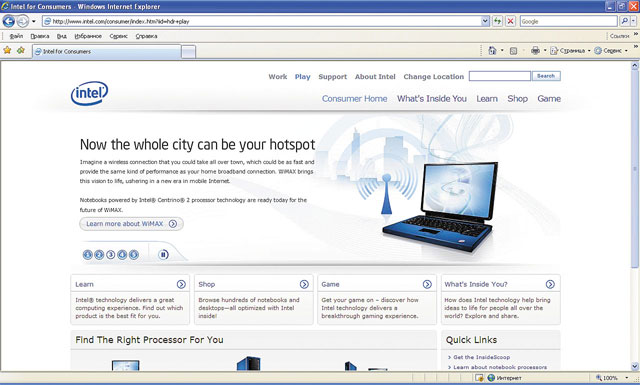Image resolution: width=640 pixels, height=385 pixels.
Task: Click the Refresh page icon
Action: click(x=497, y=21)
